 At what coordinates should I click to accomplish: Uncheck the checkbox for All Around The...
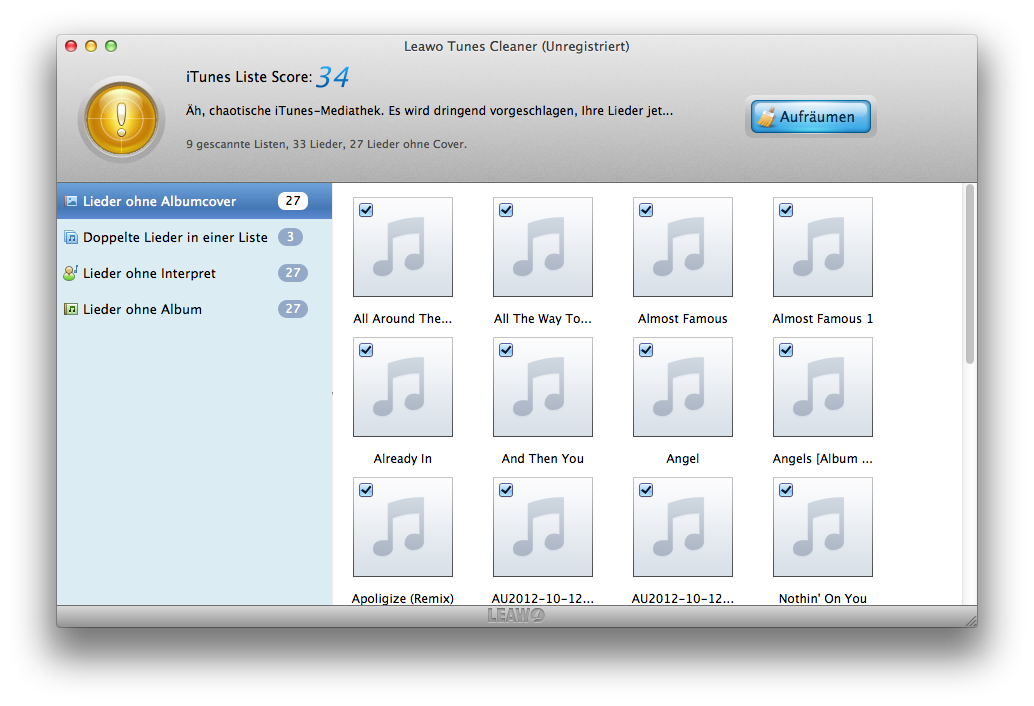[366, 210]
